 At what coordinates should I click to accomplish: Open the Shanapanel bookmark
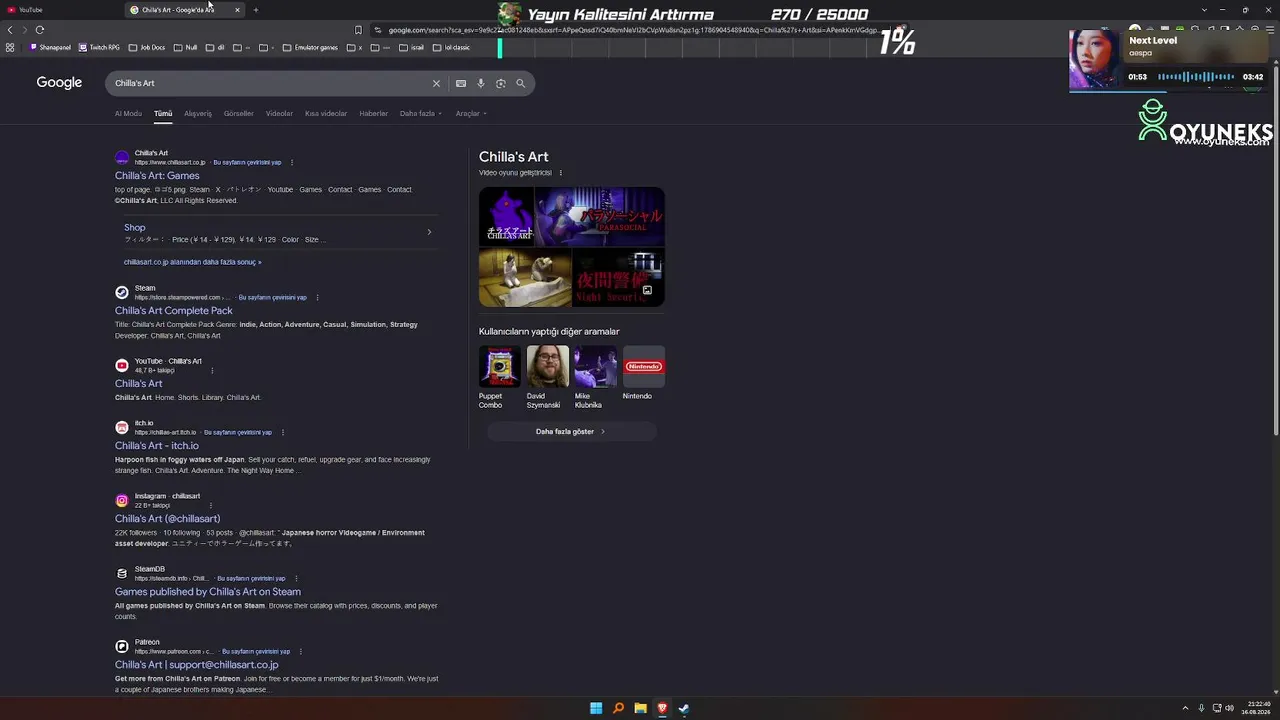51,47
